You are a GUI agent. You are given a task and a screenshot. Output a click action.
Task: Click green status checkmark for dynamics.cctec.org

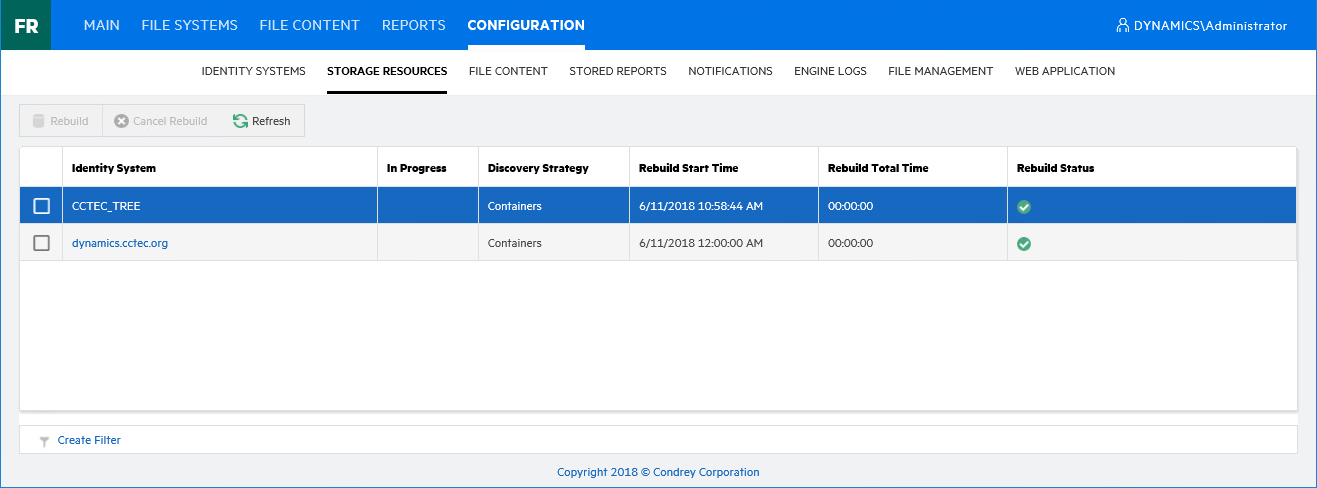(x=1024, y=243)
